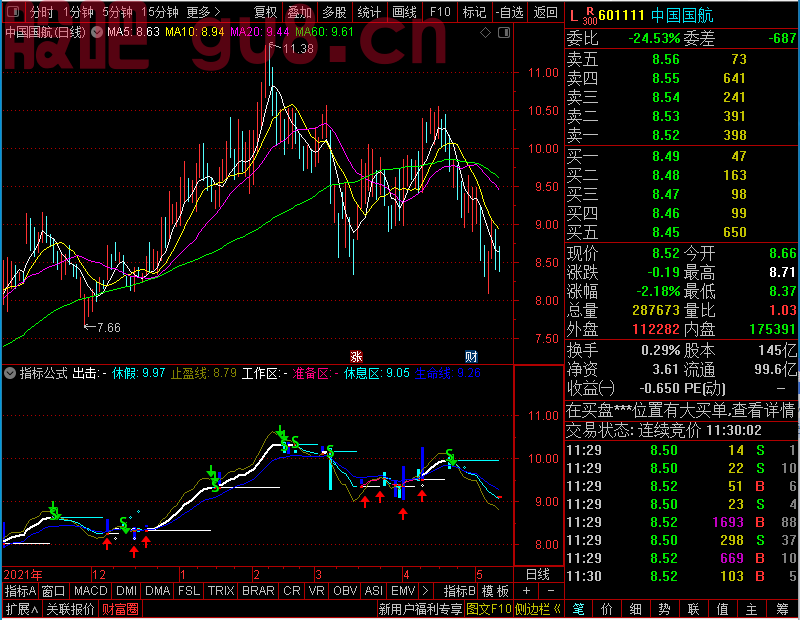Open F10 company information

point(440,12)
